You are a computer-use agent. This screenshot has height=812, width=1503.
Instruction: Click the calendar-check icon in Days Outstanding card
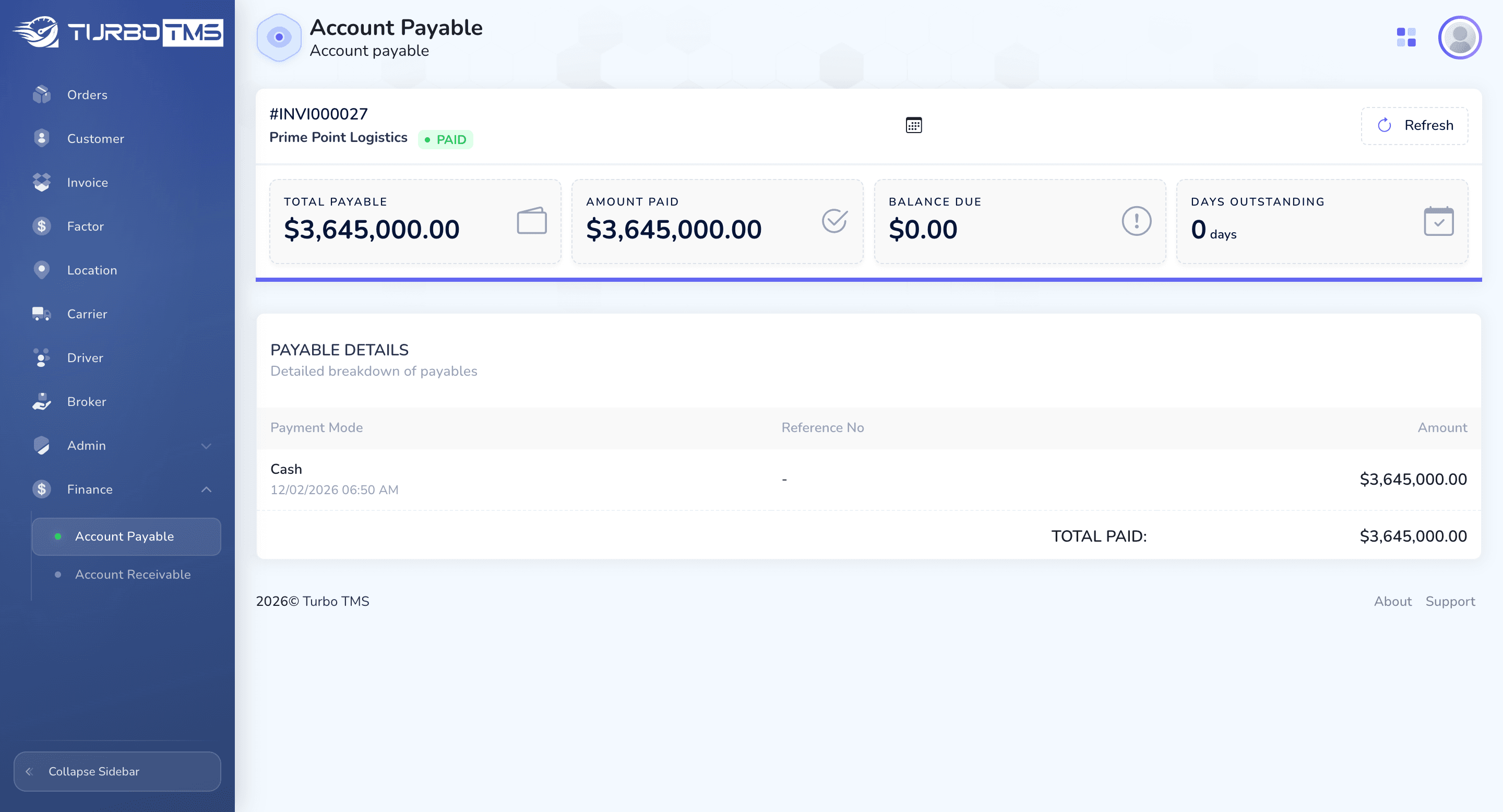click(x=1439, y=221)
